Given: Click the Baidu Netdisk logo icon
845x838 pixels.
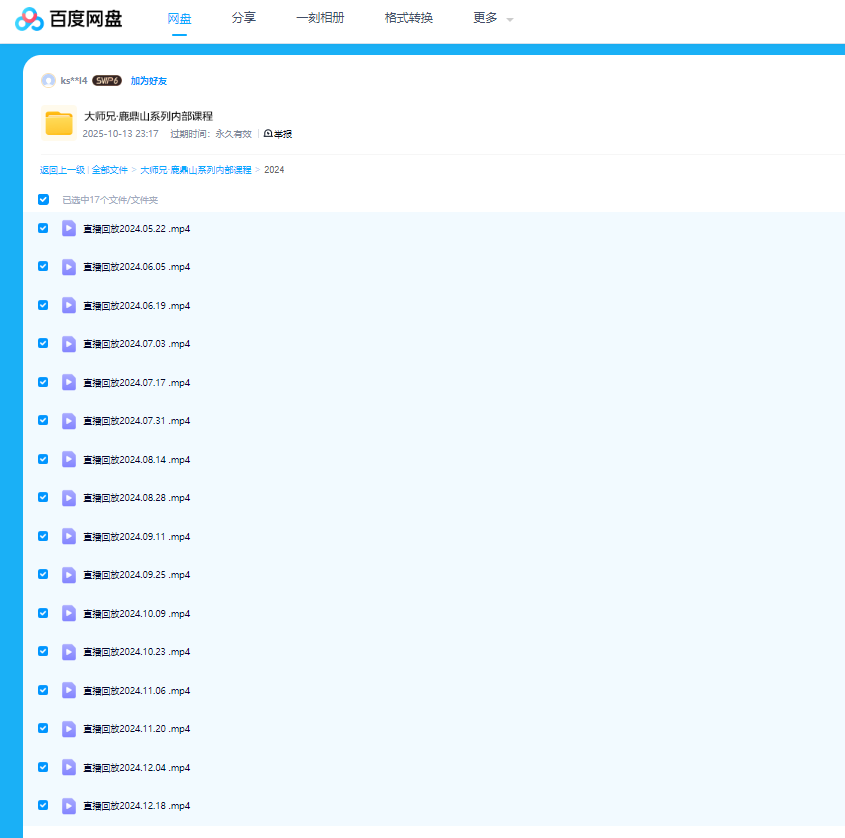Looking at the screenshot, I should (29, 19).
